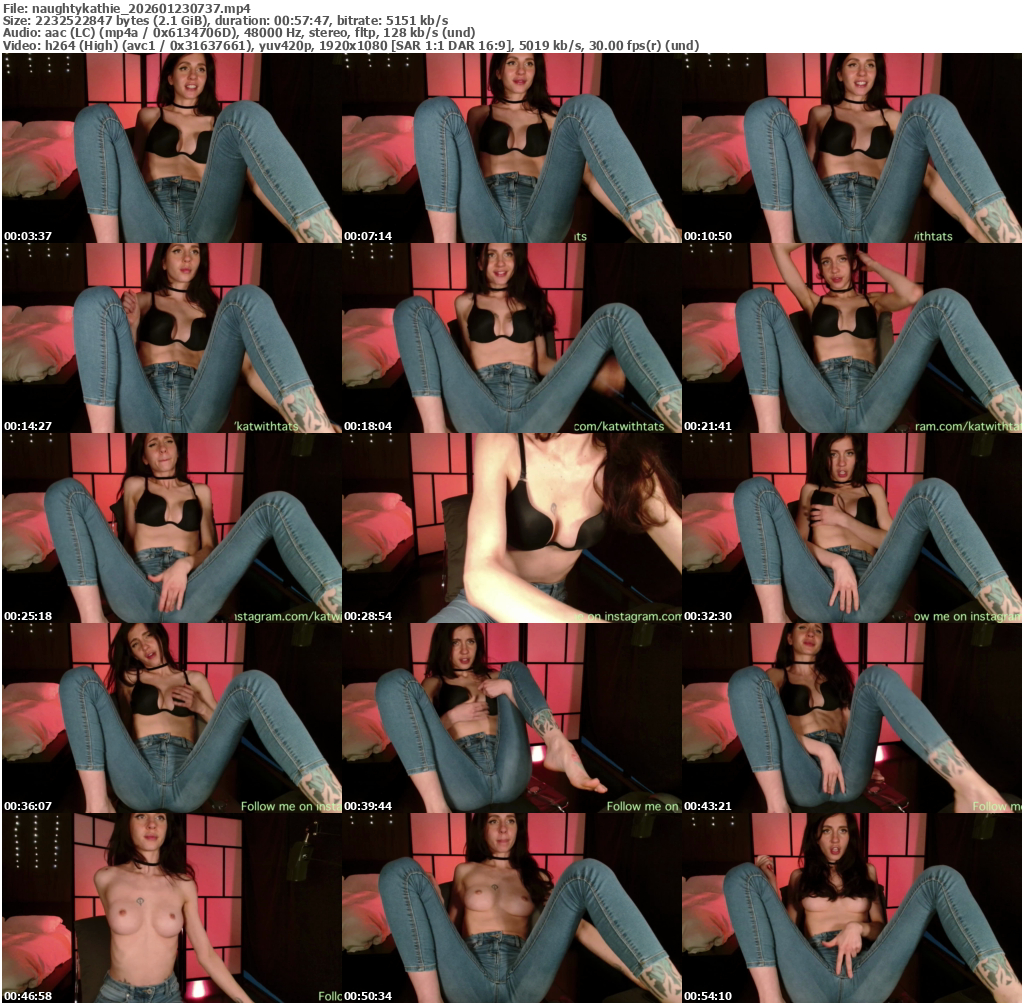Click the File name line in header
The image size is (1024, 1003).
click(126, 8)
